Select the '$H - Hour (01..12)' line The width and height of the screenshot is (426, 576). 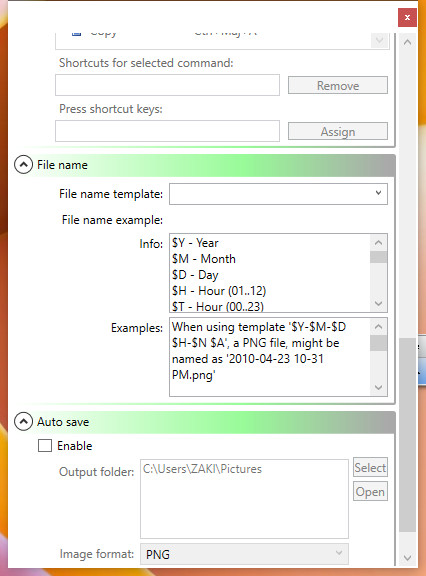[219, 291]
